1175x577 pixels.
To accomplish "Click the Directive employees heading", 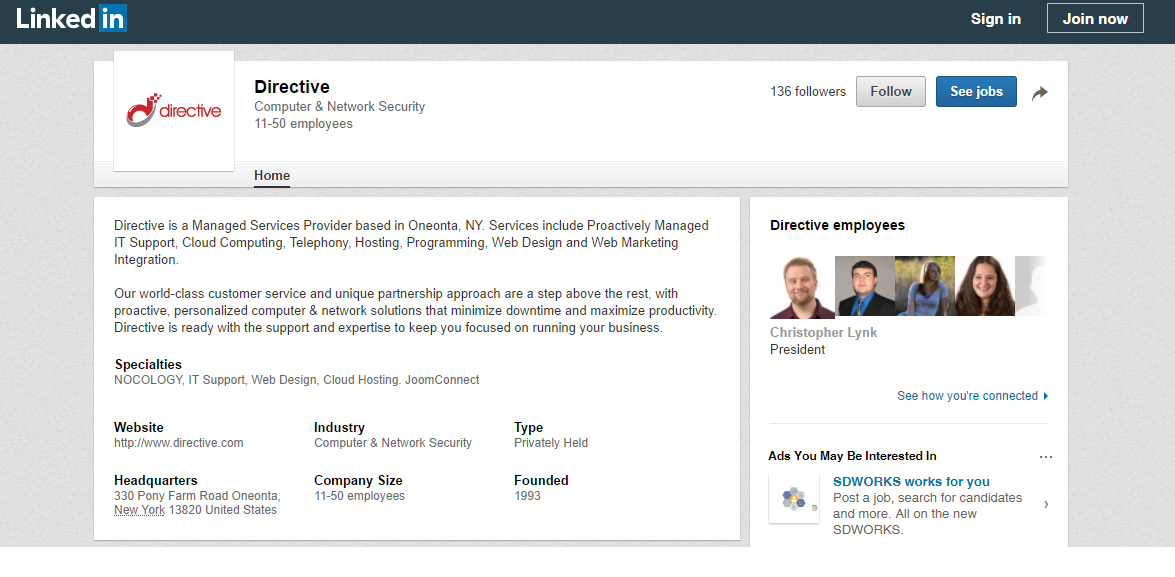I will (x=837, y=226).
